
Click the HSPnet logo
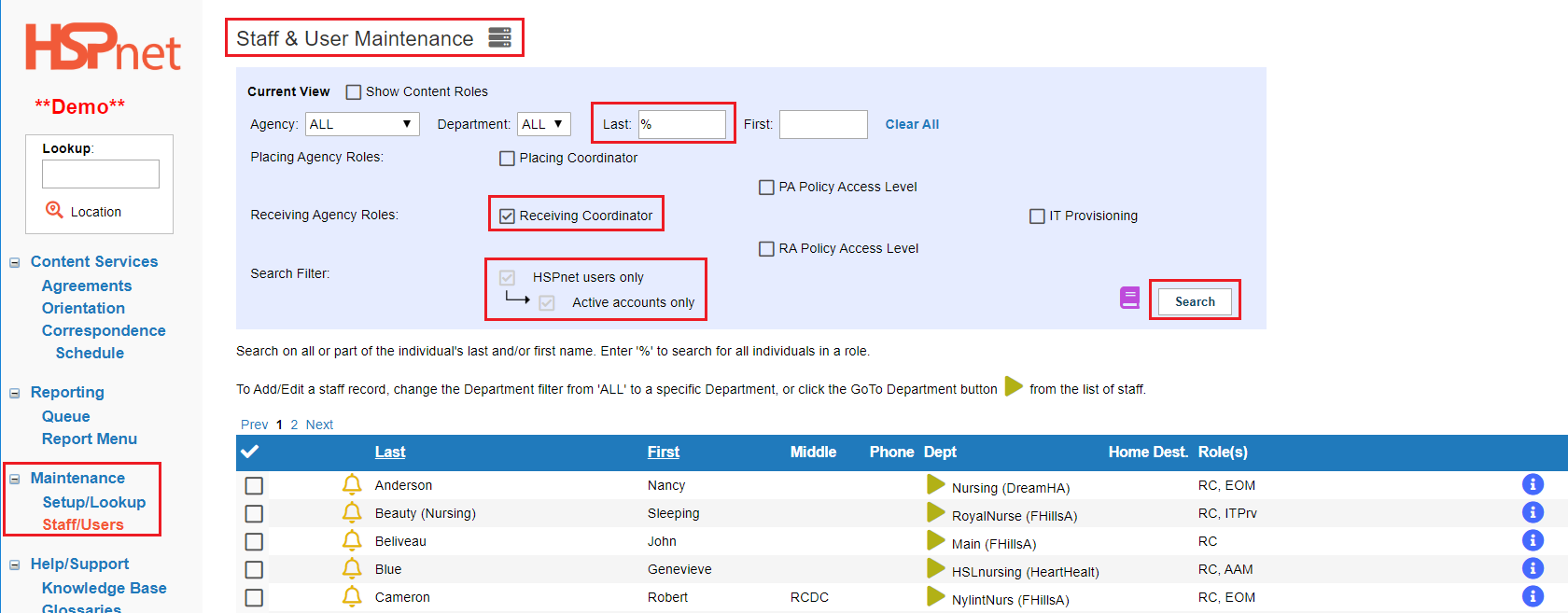[x=103, y=47]
